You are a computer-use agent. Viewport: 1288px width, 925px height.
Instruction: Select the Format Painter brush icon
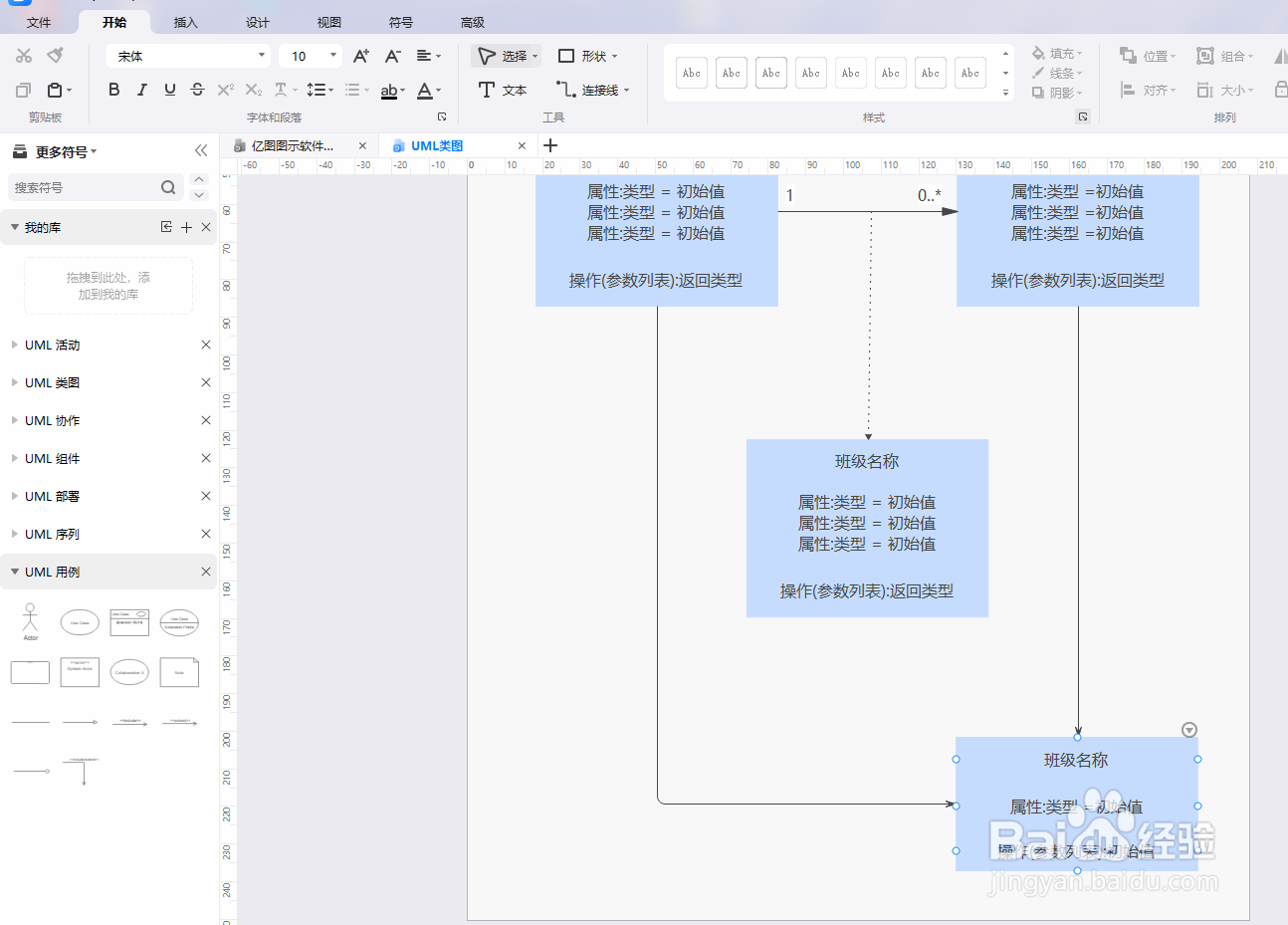(56, 55)
